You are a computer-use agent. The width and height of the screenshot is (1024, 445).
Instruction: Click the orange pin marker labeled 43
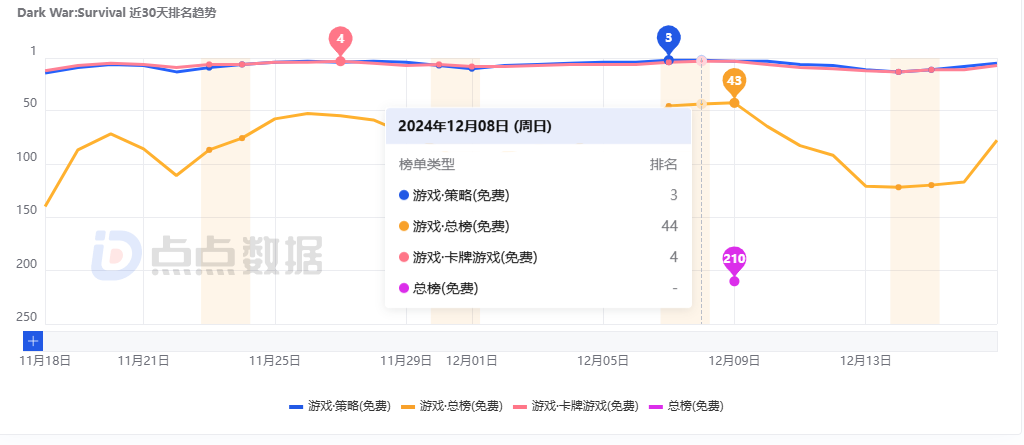coord(734,81)
